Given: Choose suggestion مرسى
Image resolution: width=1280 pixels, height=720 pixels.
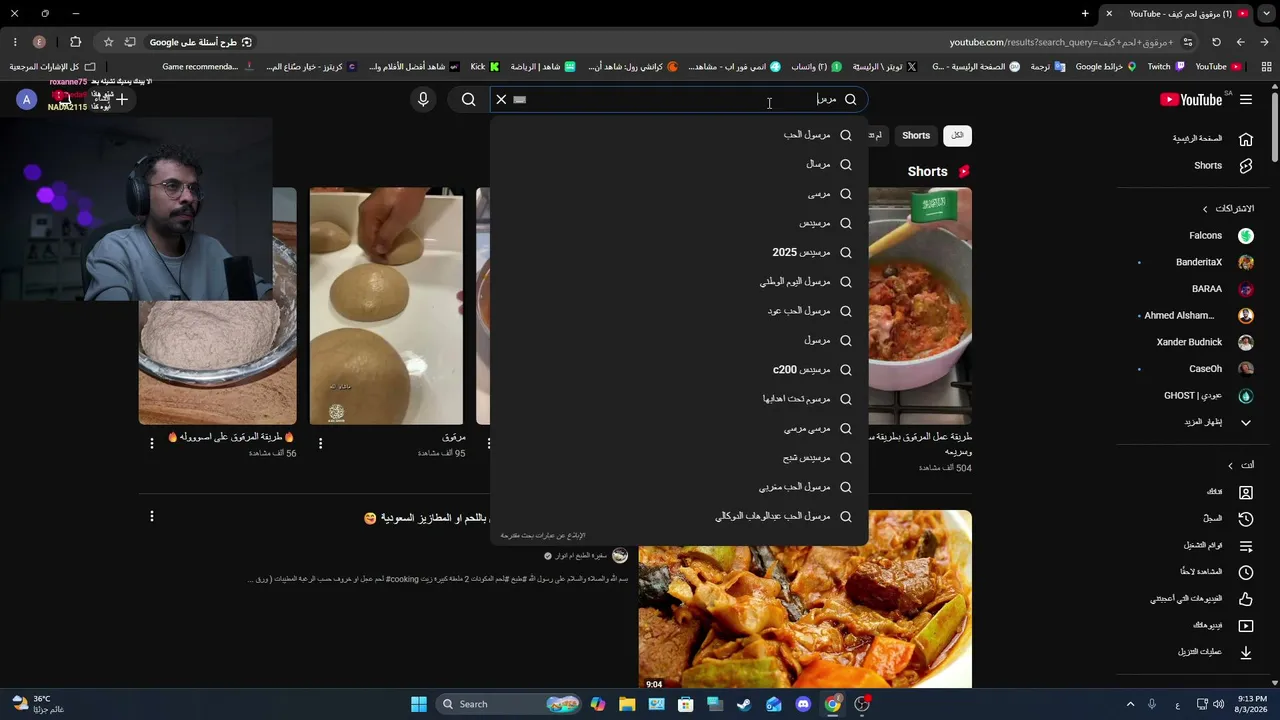Looking at the screenshot, I should click(680, 194).
